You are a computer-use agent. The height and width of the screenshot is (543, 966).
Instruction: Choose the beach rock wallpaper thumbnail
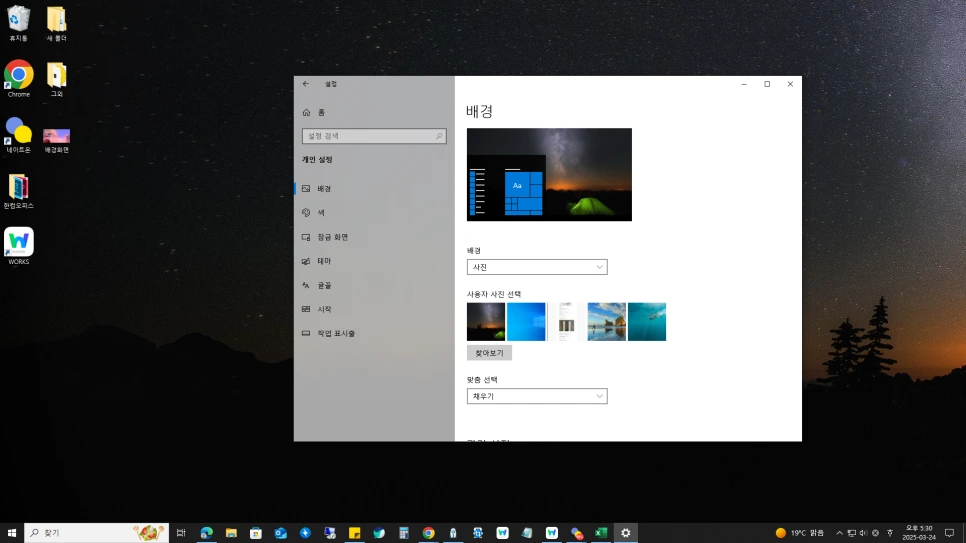coord(606,322)
